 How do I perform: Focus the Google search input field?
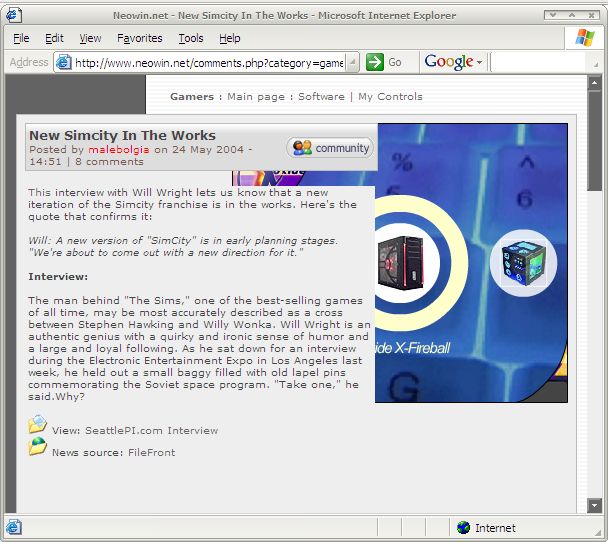pos(539,62)
